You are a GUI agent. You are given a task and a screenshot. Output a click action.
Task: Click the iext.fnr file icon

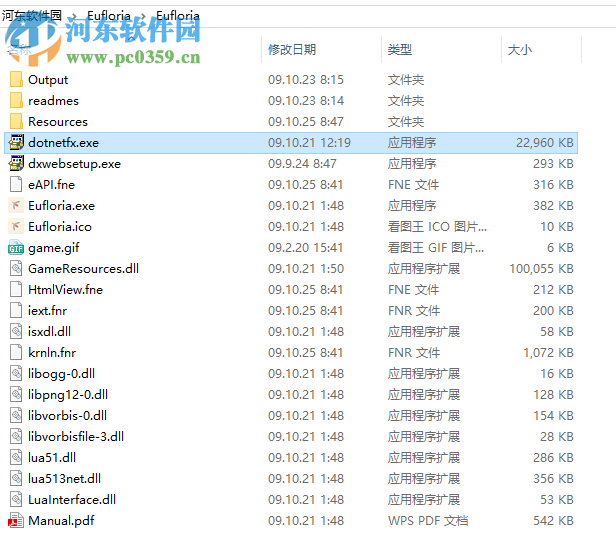16,311
